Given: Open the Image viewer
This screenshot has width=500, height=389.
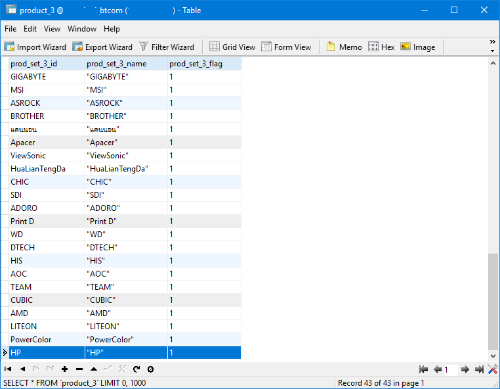Looking at the screenshot, I should [x=418, y=47].
